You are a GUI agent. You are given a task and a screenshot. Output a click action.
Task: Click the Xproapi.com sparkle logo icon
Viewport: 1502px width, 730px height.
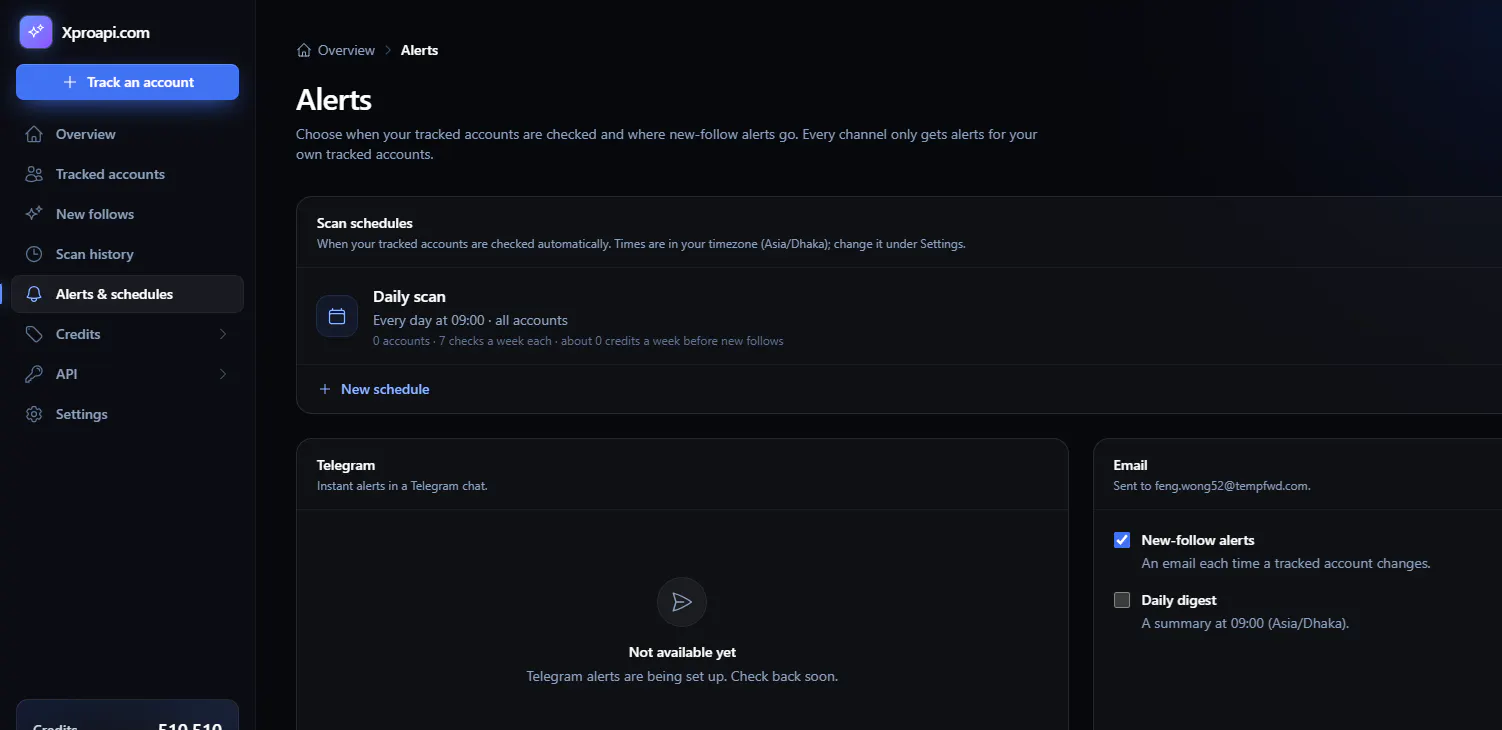coord(36,32)
